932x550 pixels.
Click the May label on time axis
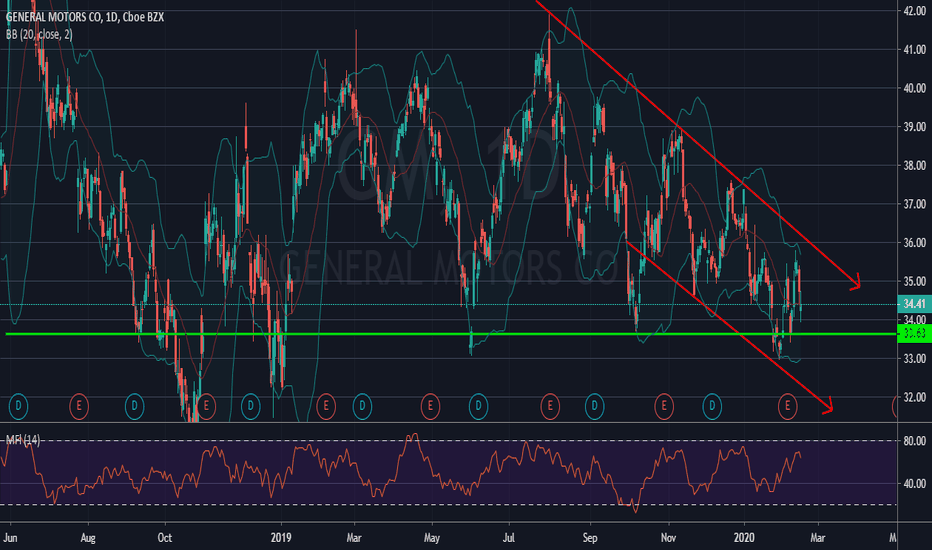[x=432, y=538]
